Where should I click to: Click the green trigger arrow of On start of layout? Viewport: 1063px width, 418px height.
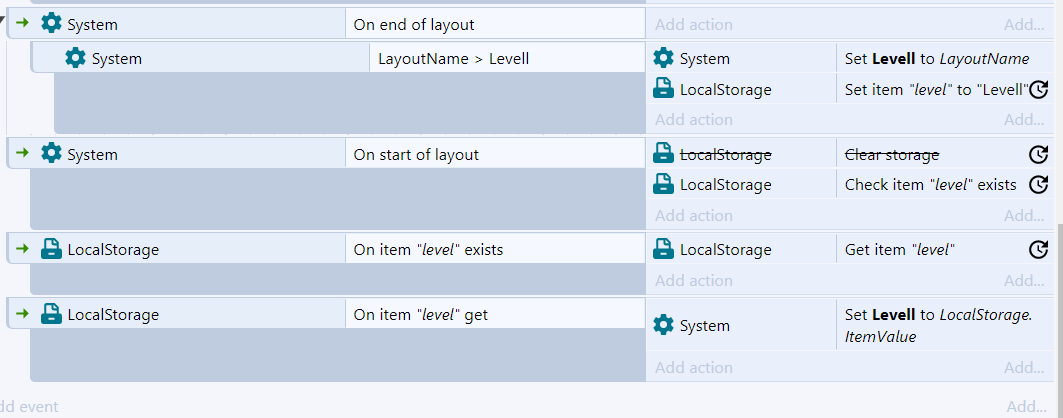point(22,154)
